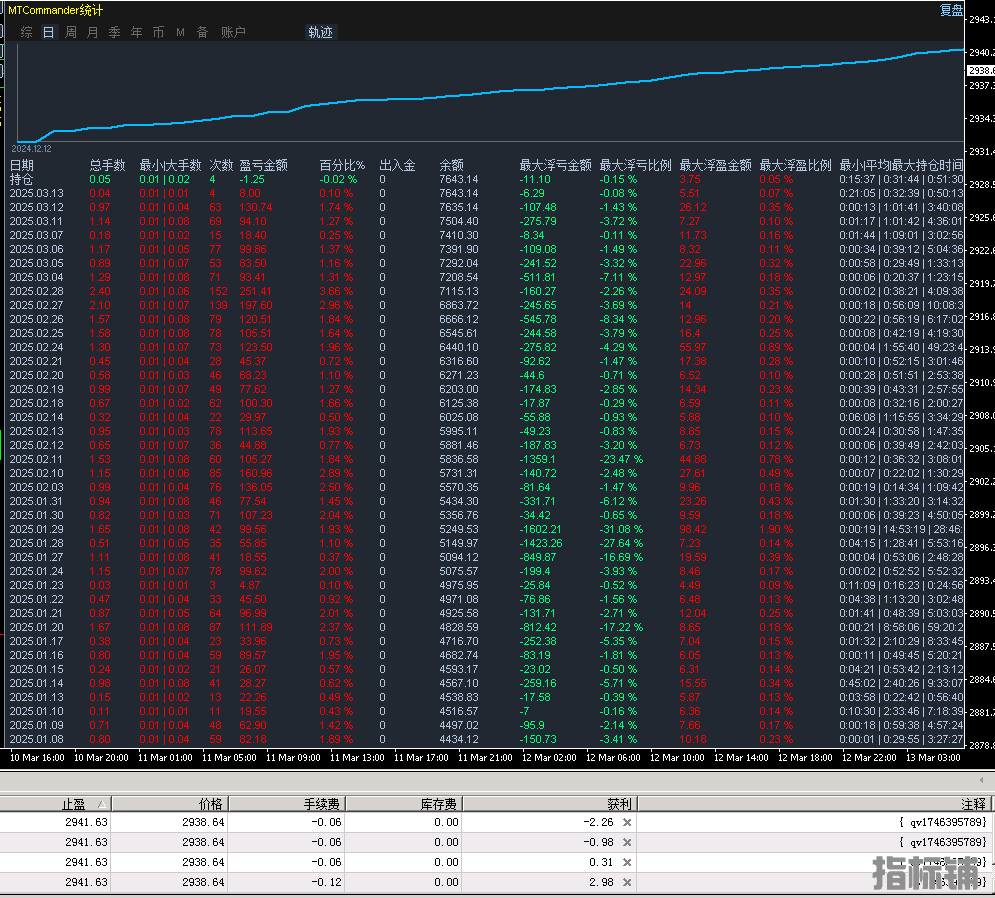This screenshot has width=995, height=898.
Task: Select the 2025.02.28 date row
Action: [486, 291]
